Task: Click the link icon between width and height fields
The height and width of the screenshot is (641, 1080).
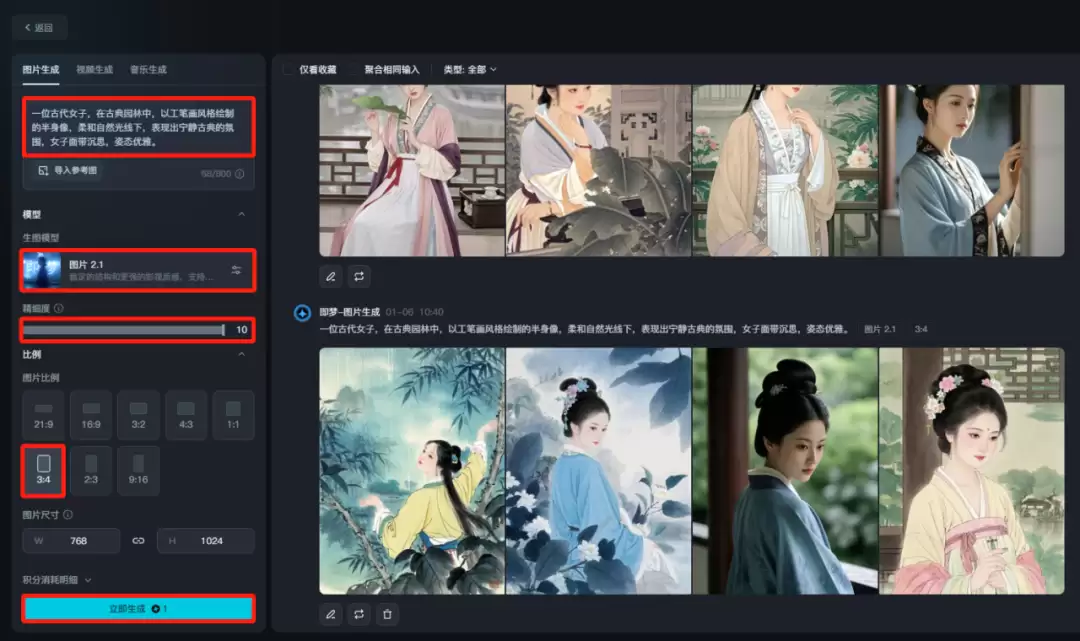Action: click(138, 540)
